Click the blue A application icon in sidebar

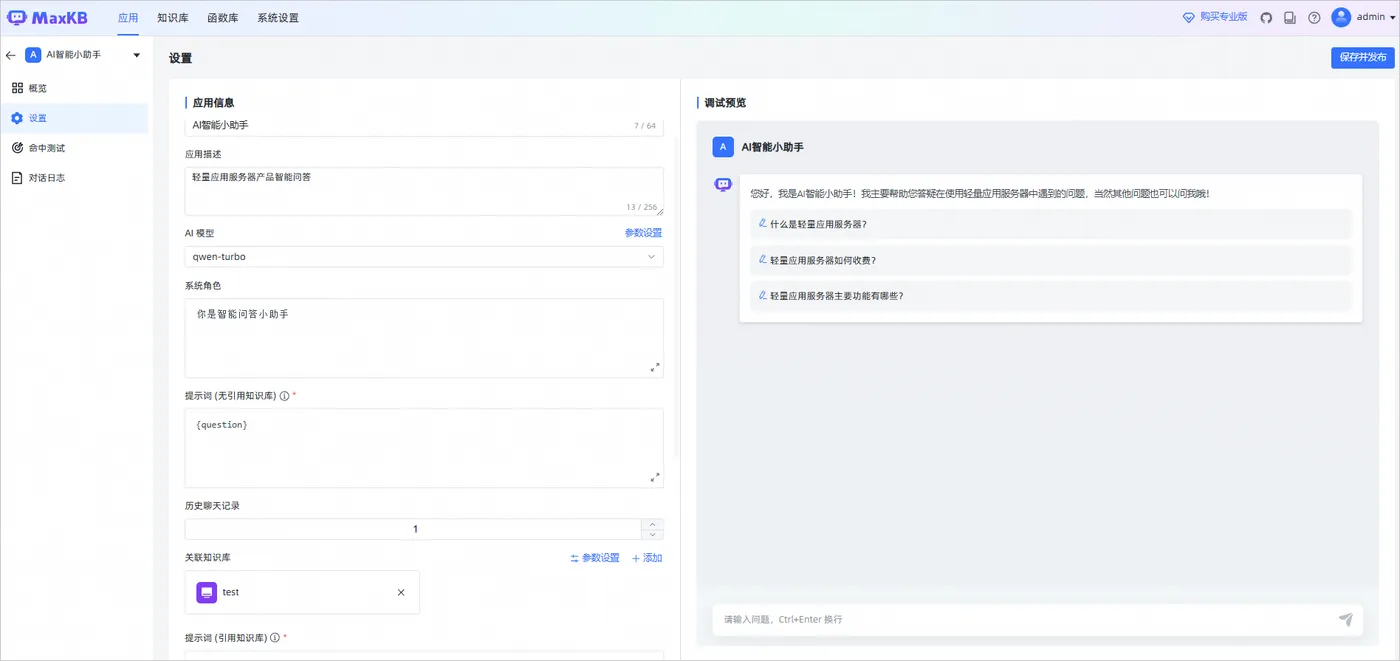tap(33, 55)
